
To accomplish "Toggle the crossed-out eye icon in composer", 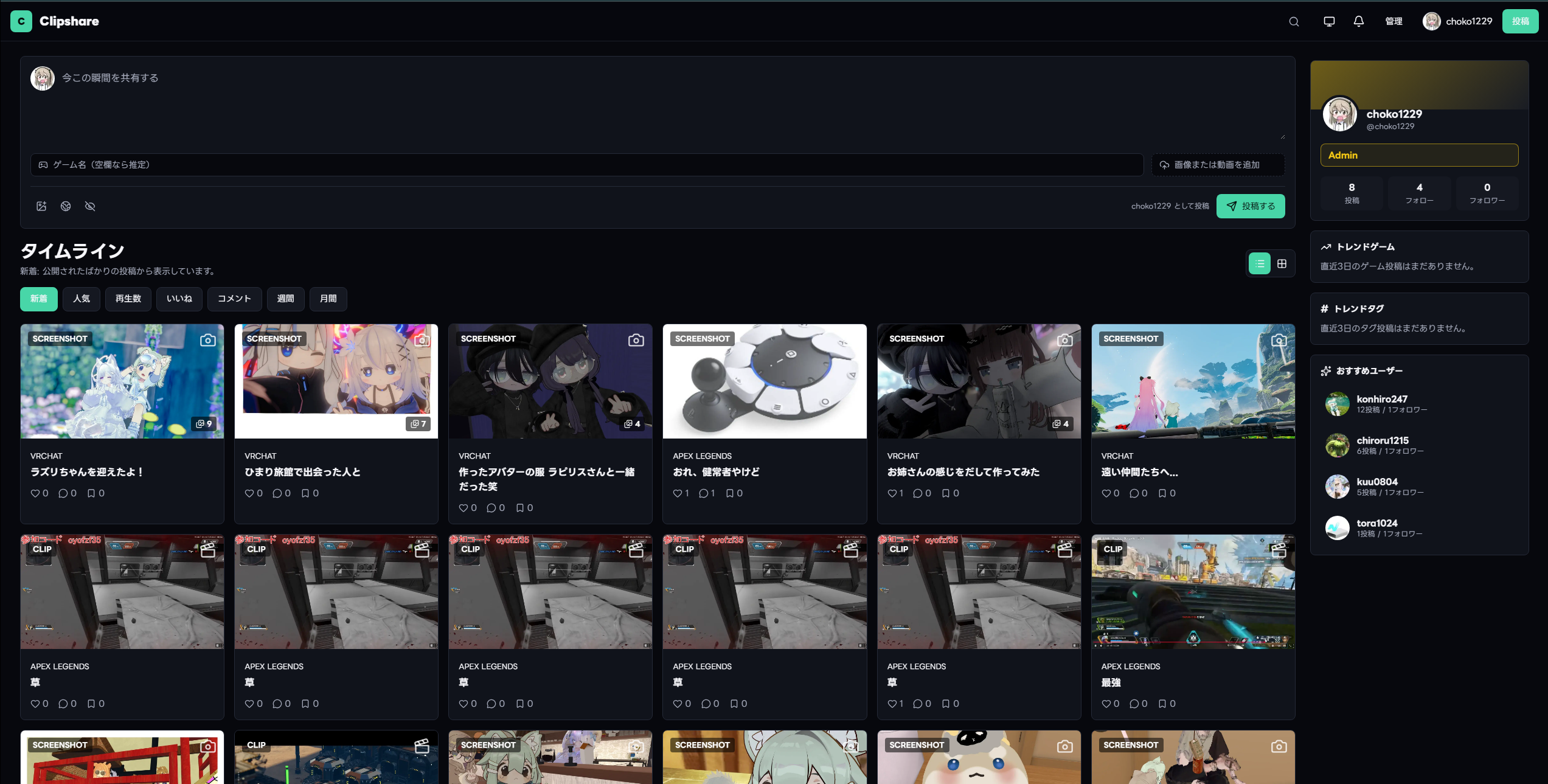I will point(90,206).
